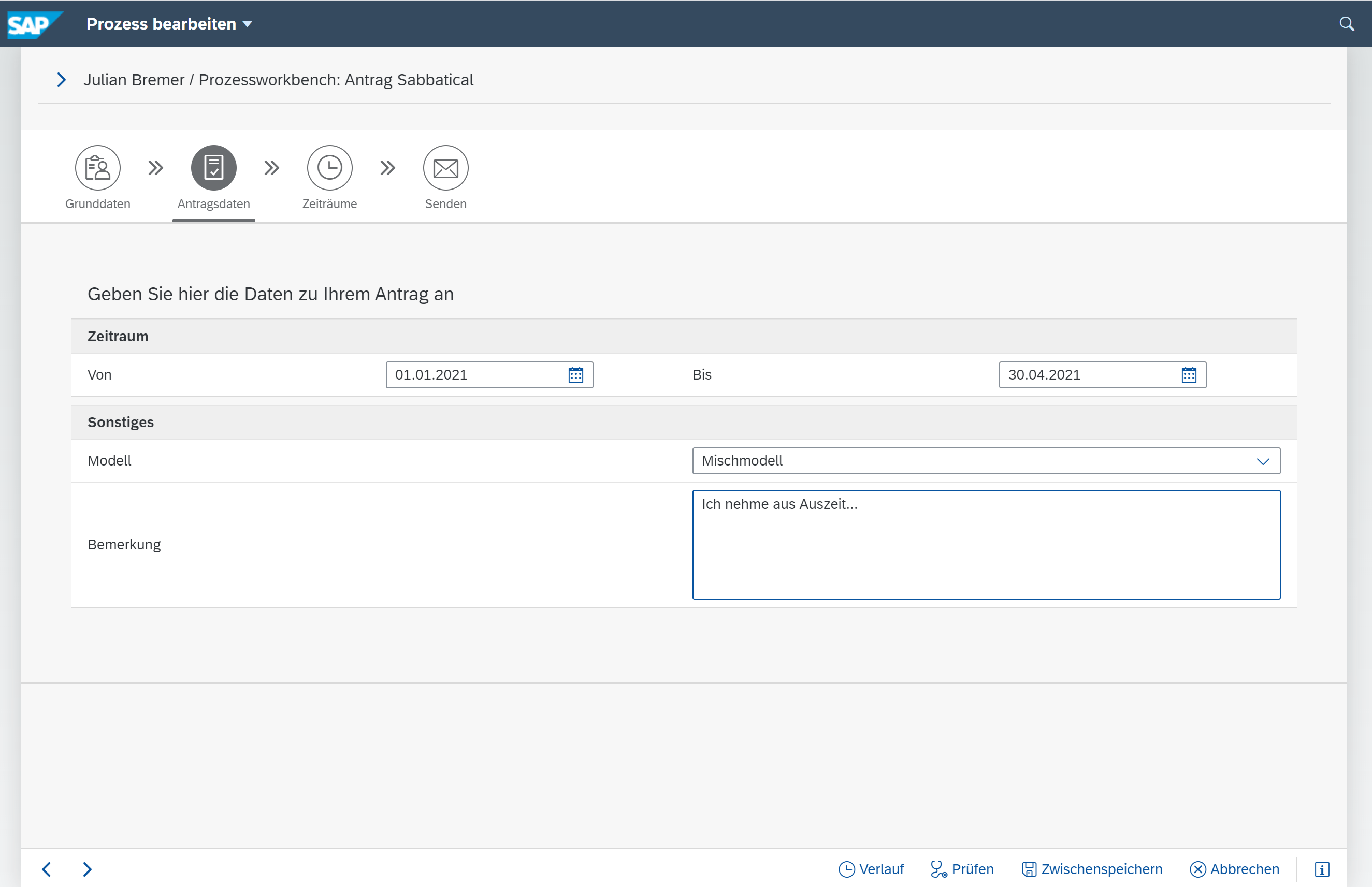1372x887 pixels.
Task: Click the SAP logo
Action: click(x=35, y=24)
